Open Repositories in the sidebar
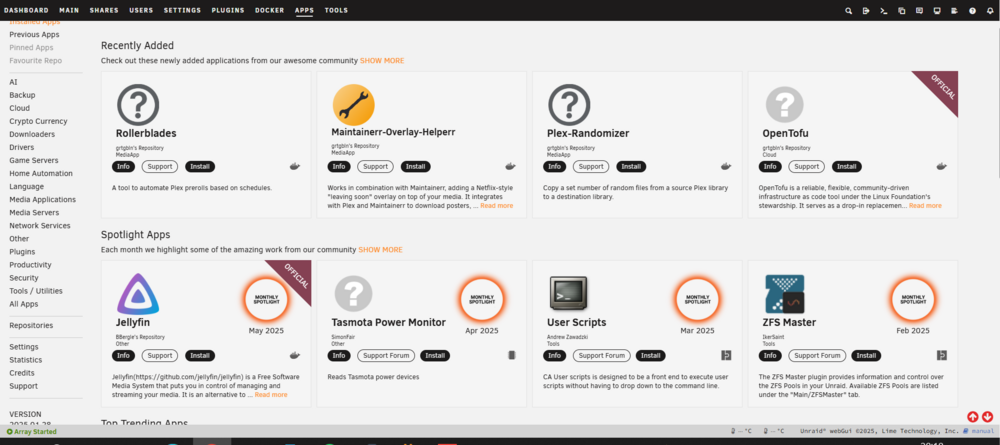 pos(31,325)
